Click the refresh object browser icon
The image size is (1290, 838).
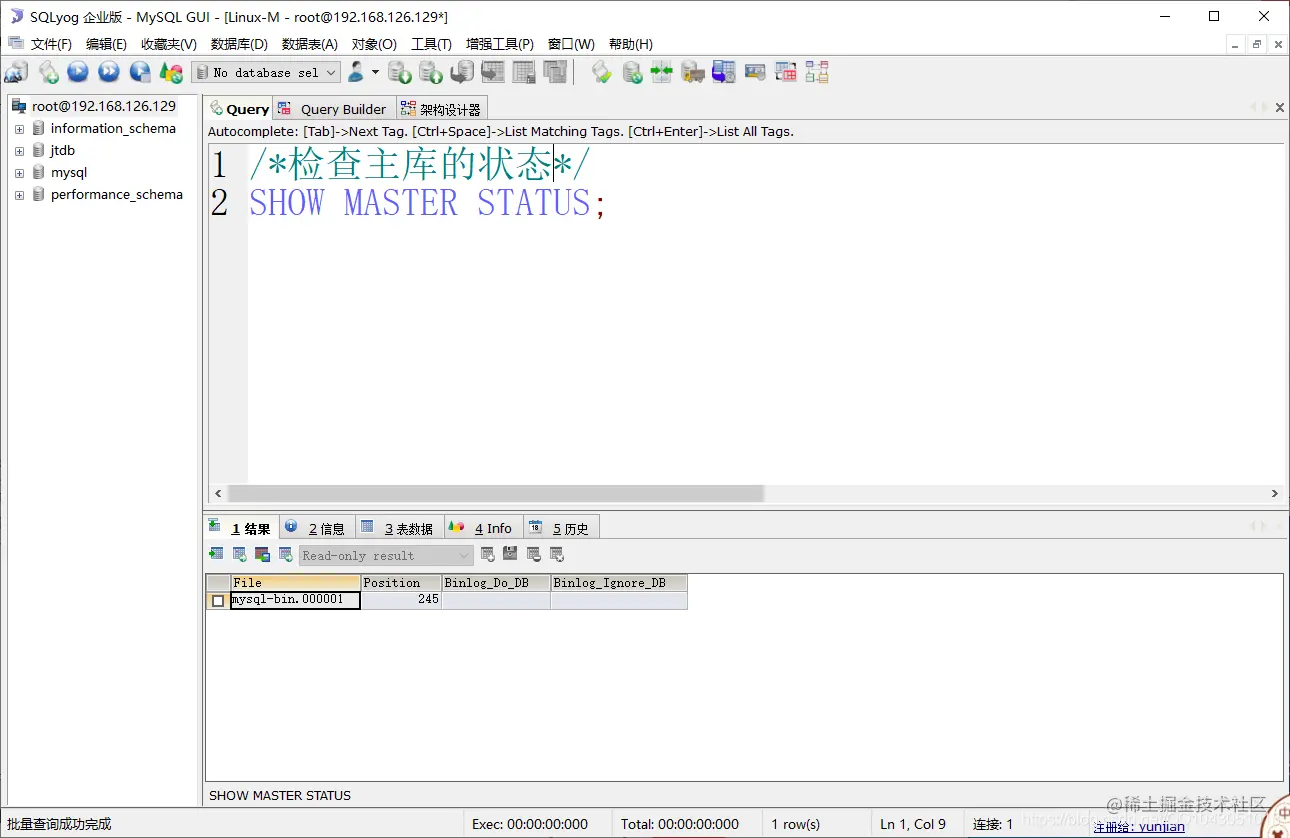[171, 72]
